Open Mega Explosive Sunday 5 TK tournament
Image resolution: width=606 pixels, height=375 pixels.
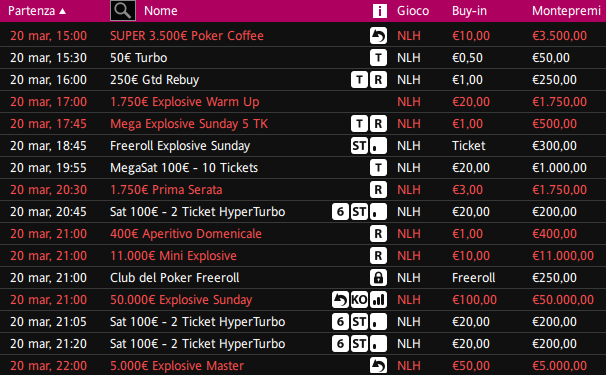pyautogui.click(x=189, y=124)
